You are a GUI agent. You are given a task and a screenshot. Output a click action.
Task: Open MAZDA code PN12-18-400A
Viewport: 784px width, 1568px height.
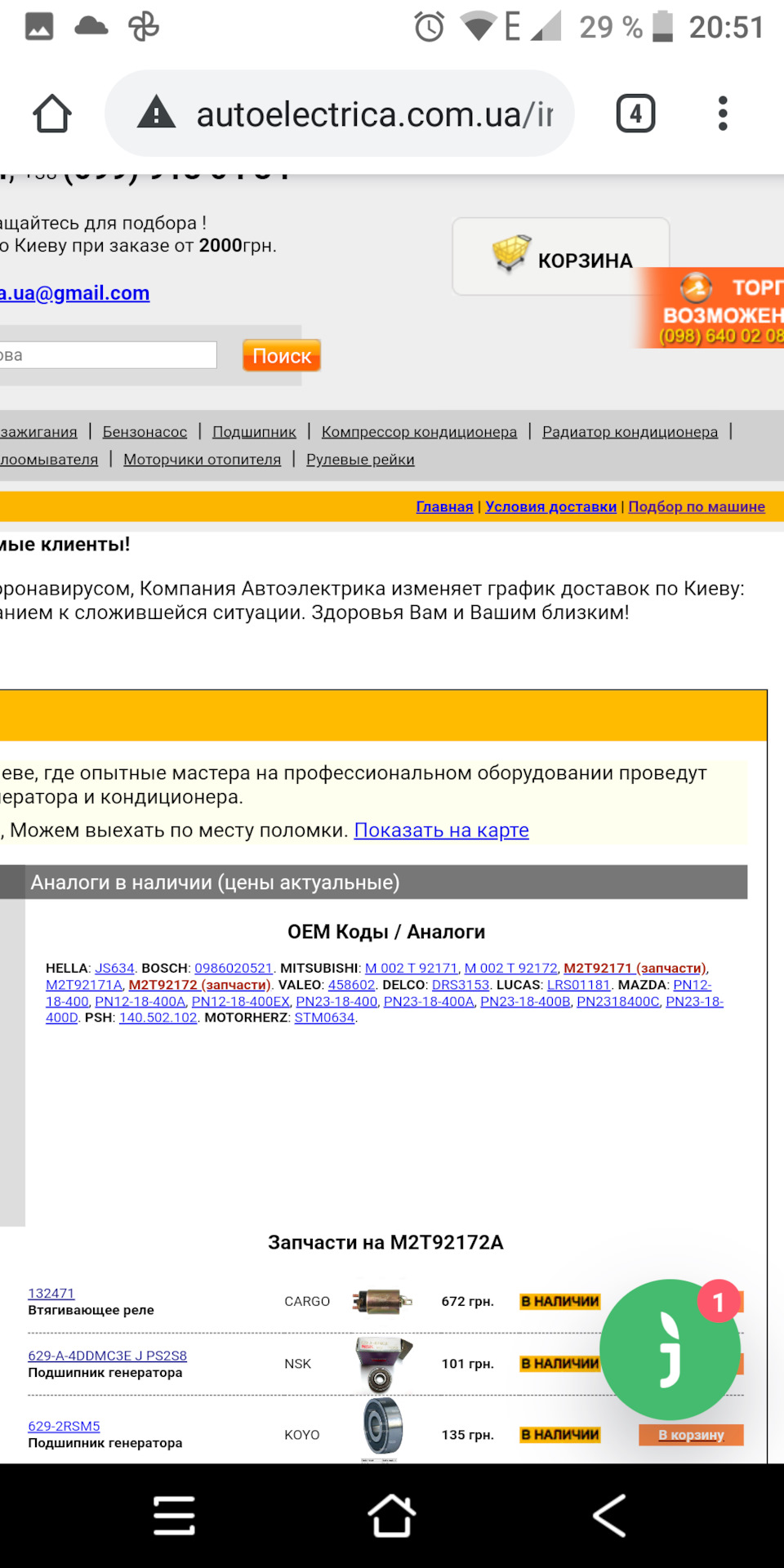(x=140, y=1001)
